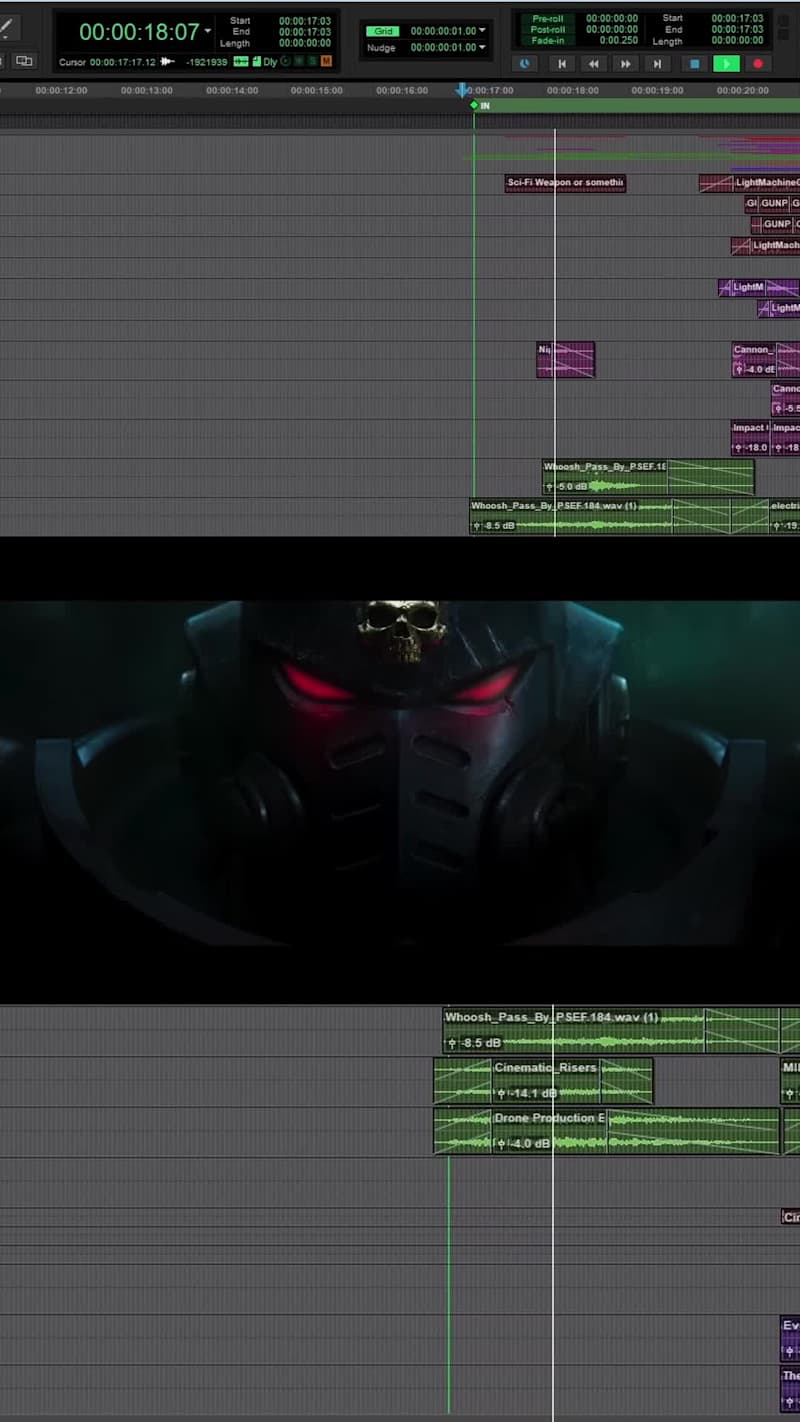Toggle the green Grid mode indicator
Screen dimensions: 800x1422
coord(384,31)
